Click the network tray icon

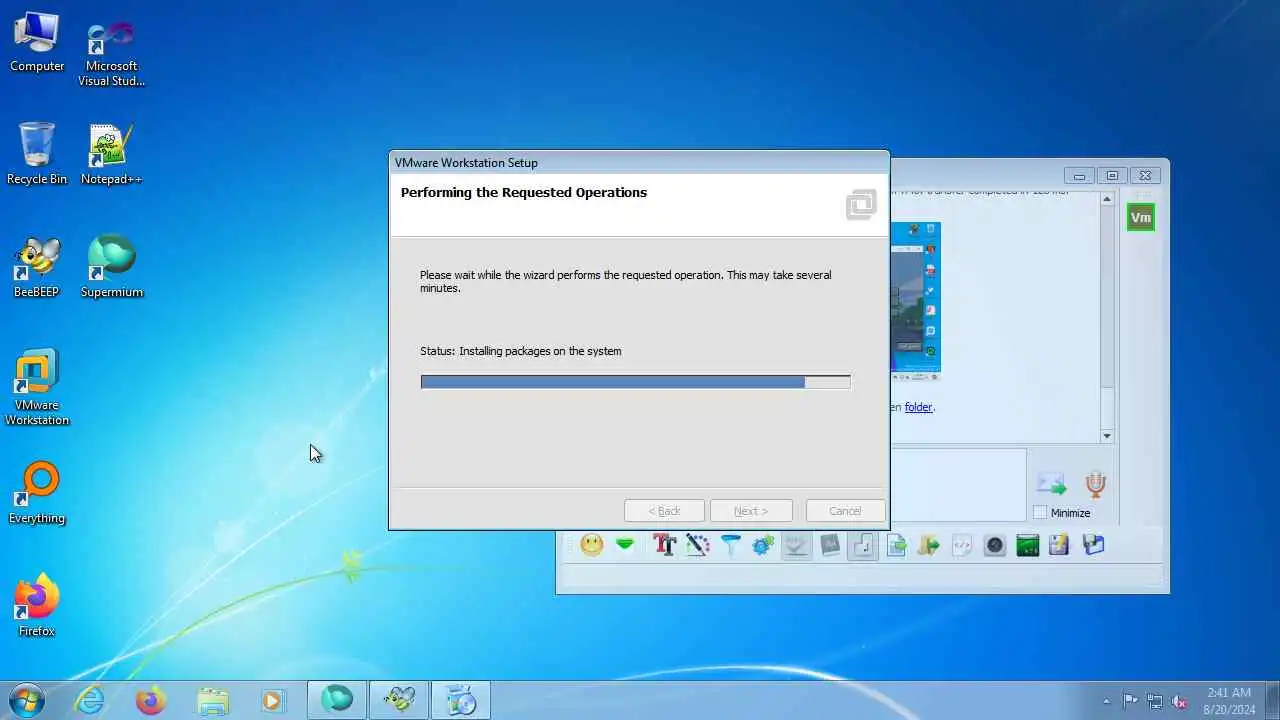[1155, 701]
